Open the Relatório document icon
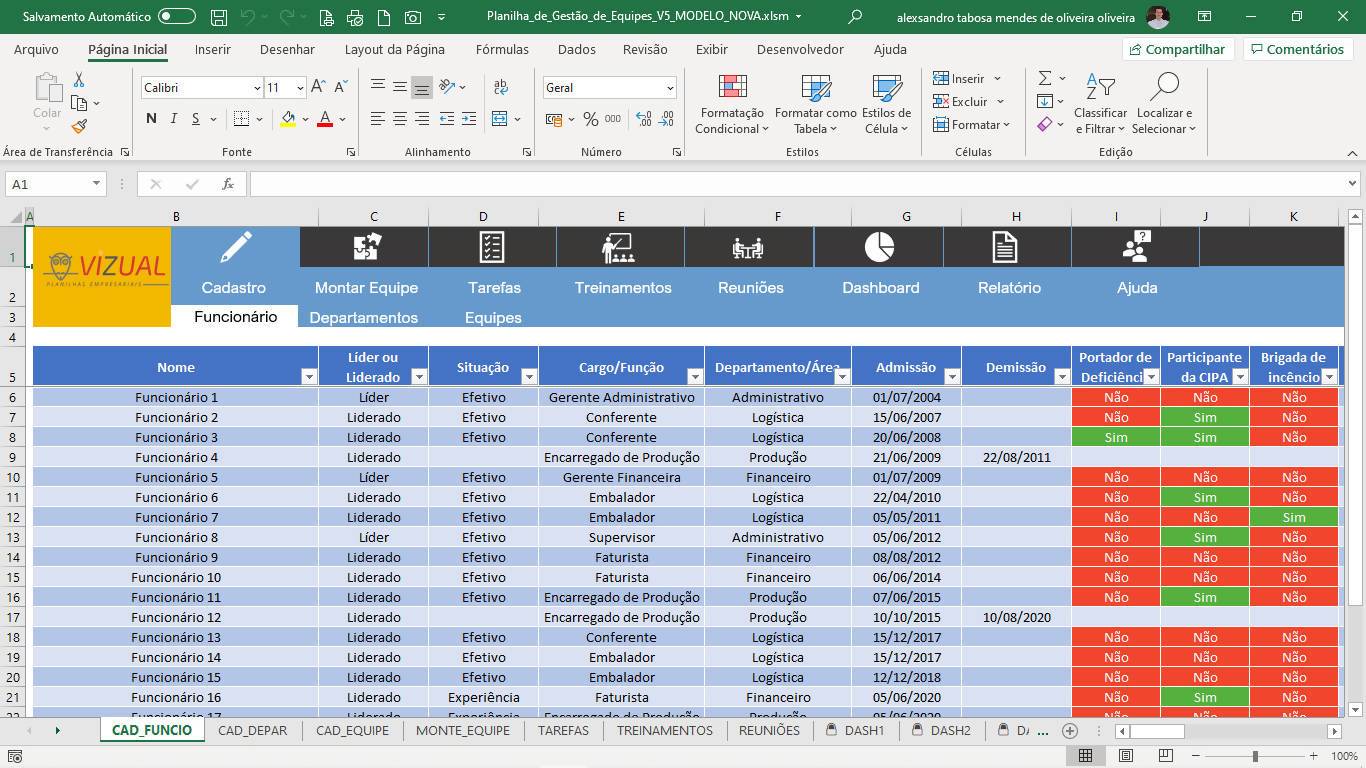 [x=1004, y=247]
